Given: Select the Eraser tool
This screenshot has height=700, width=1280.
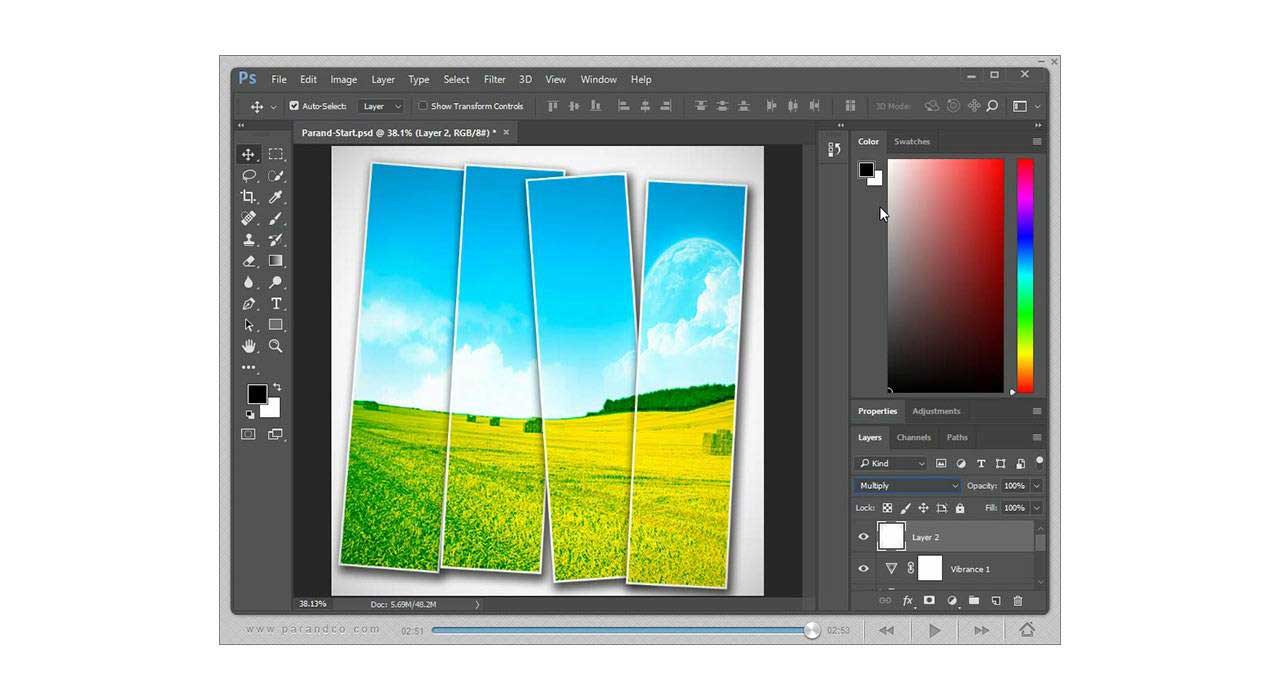Looking at the screenshot, I should (x=249, y=260).
